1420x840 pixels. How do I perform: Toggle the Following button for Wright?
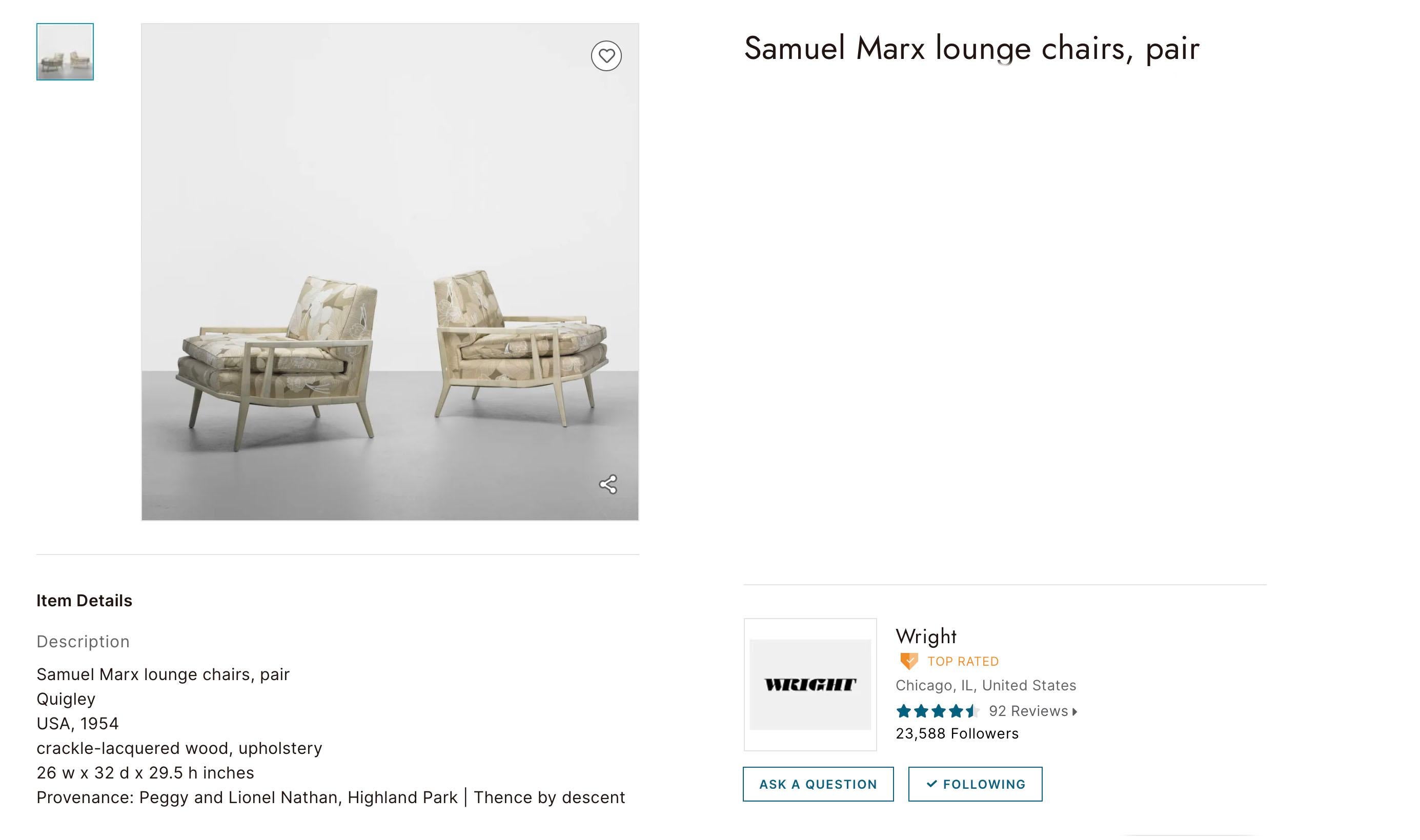pyautogui.click(x=975, y=784)
